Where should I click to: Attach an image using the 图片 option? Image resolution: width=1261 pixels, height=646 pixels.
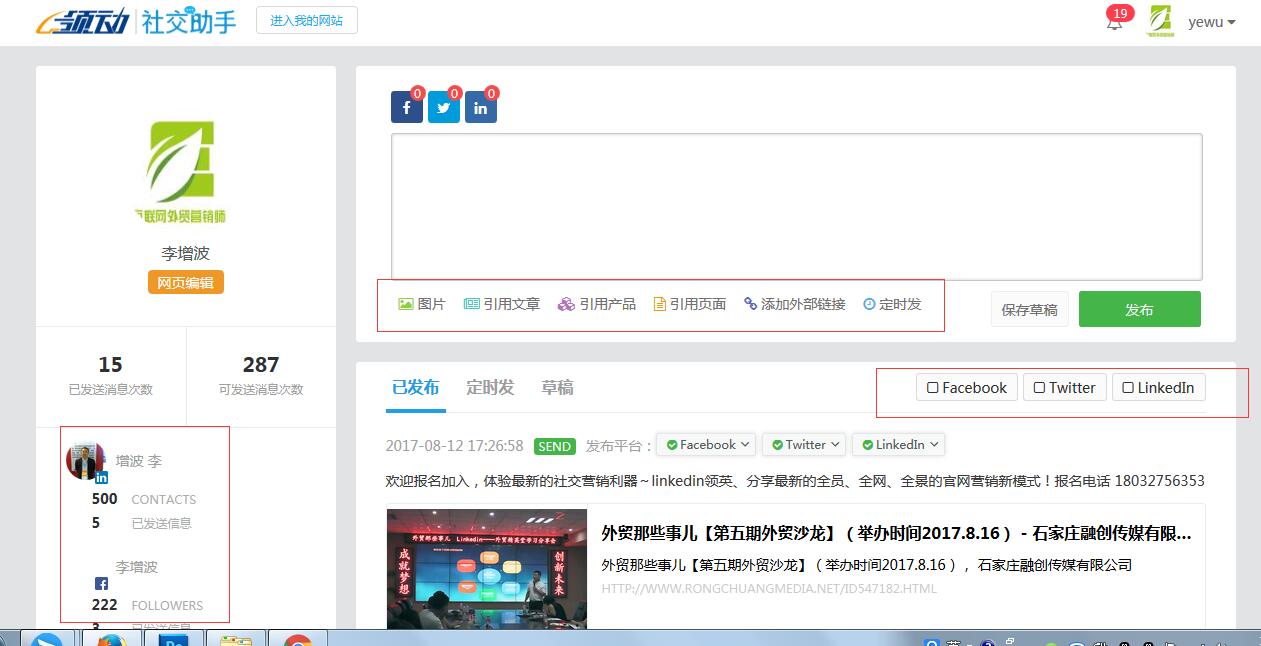click(x=421, y=304)
